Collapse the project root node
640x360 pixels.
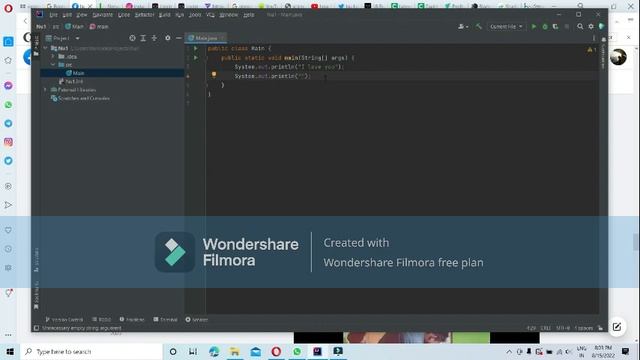pyautogui.click(x=46, y=48)
